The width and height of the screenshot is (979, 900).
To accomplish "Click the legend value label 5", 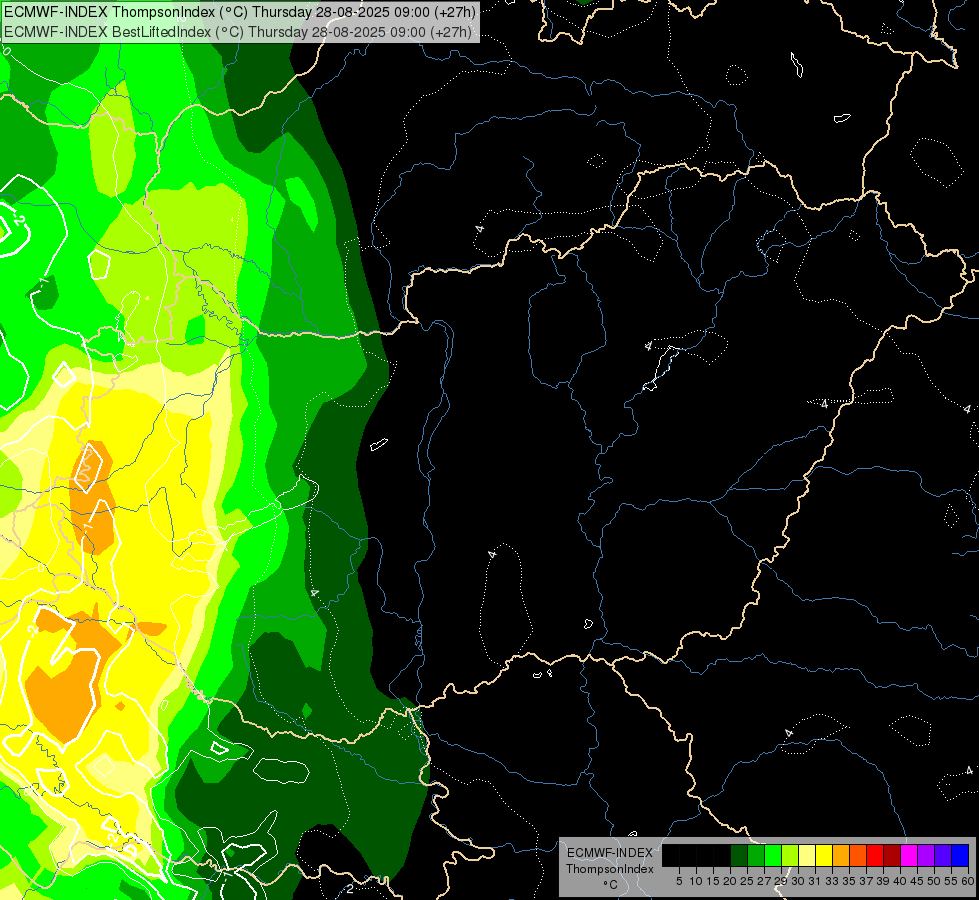I will (679, 881).
